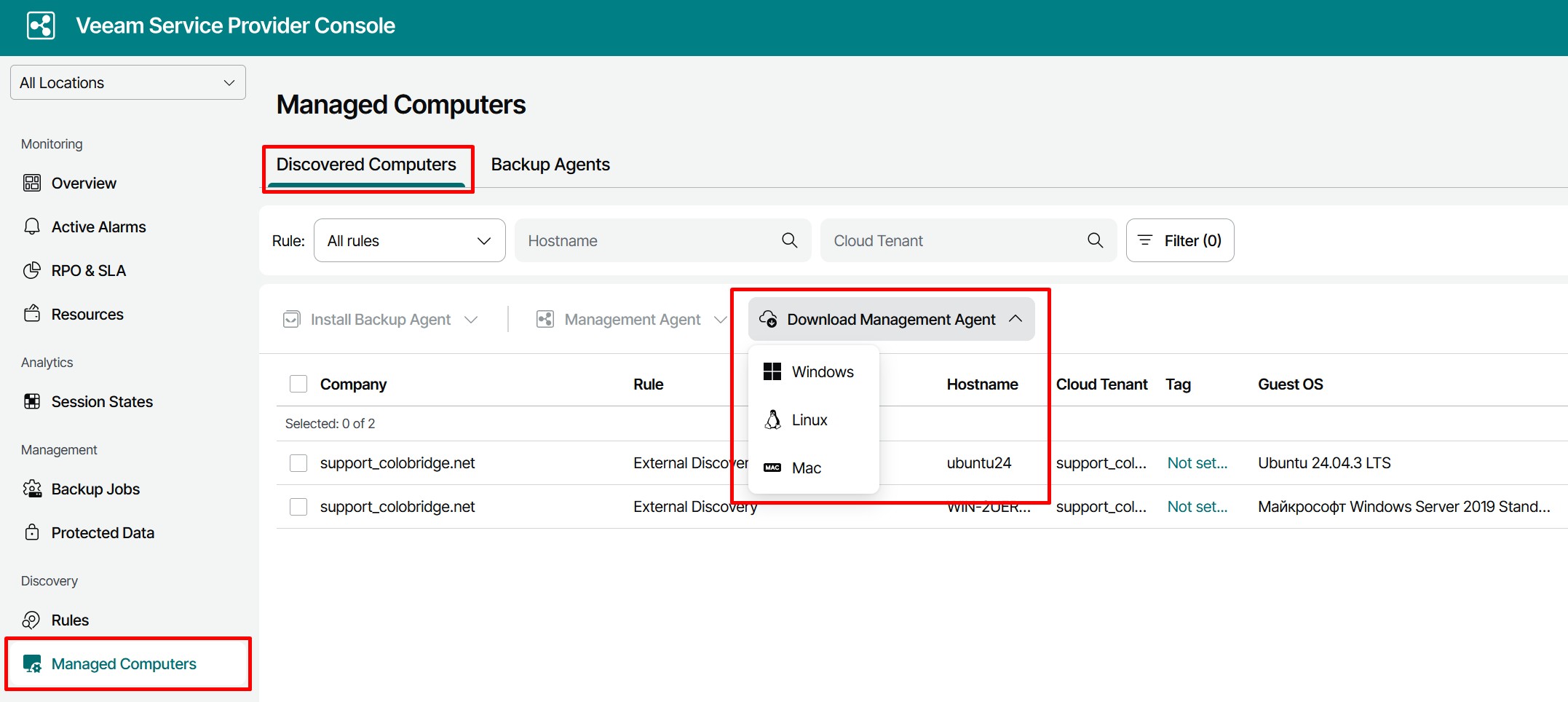
Task: Open the All rules dropdown
Action: [409, 240]
